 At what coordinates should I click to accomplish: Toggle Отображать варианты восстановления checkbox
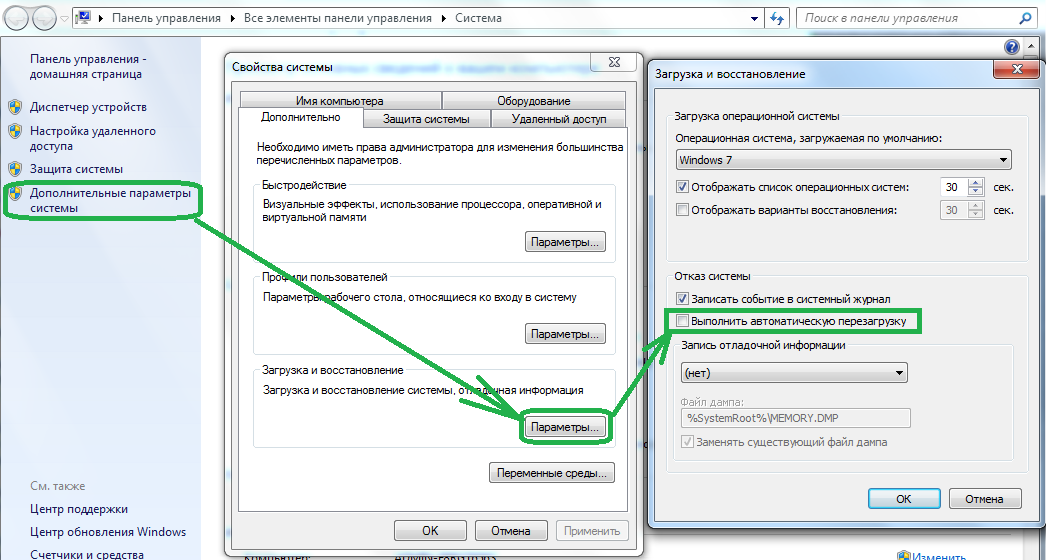click(x=682, y=210)
